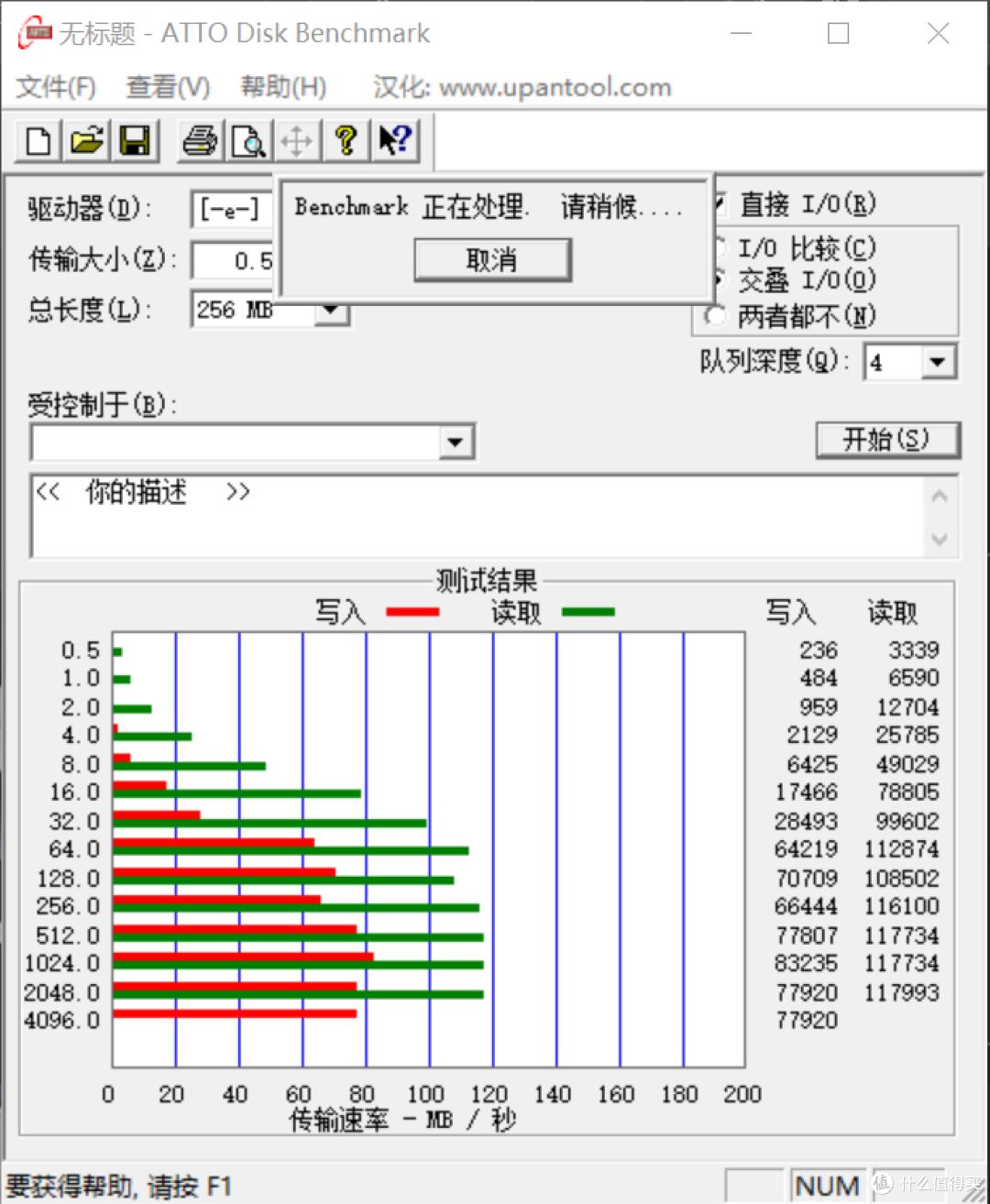Click Benchmark 正在处理 message text

(488, 207)
